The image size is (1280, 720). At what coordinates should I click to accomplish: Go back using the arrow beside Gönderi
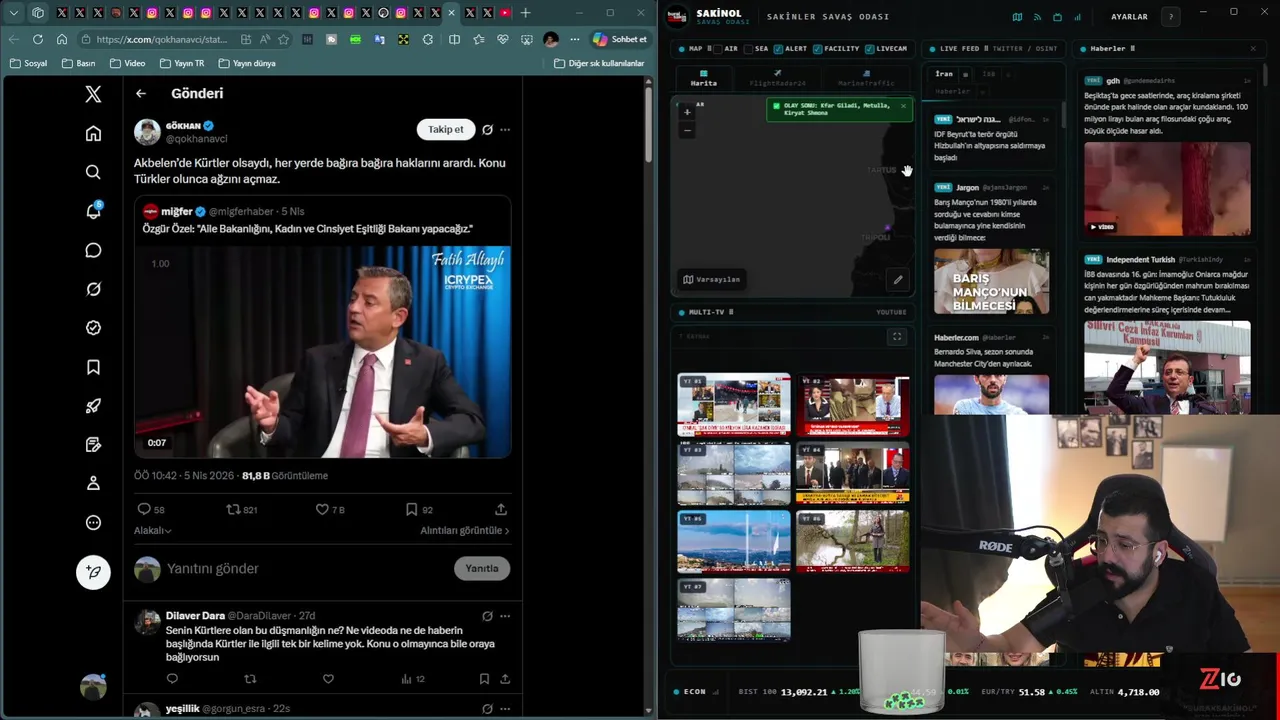141,93
